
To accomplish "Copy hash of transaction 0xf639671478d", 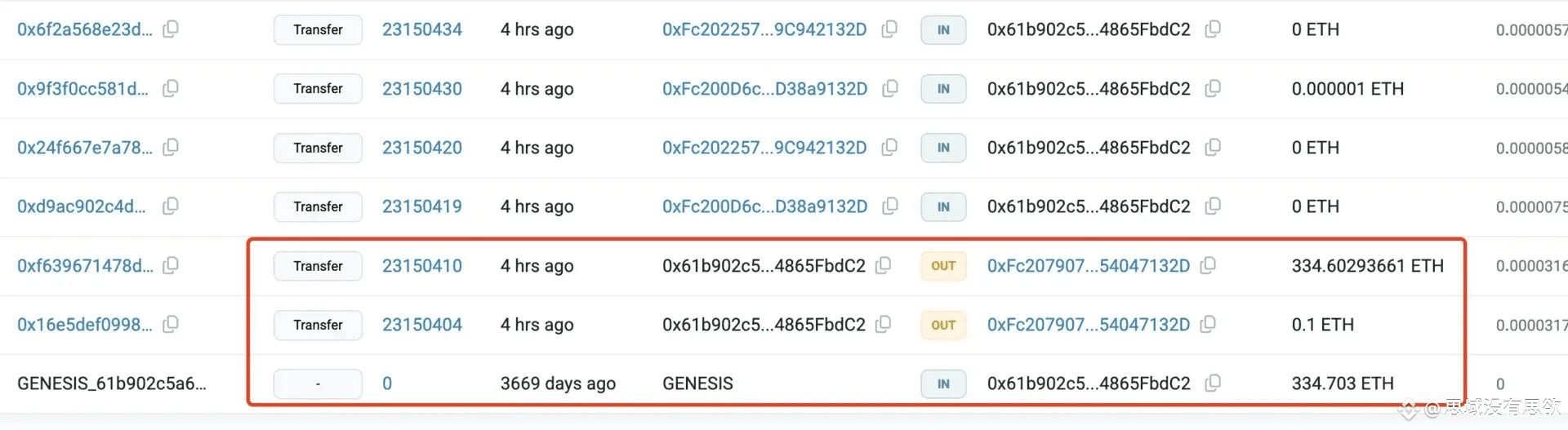I will point(171,265).
